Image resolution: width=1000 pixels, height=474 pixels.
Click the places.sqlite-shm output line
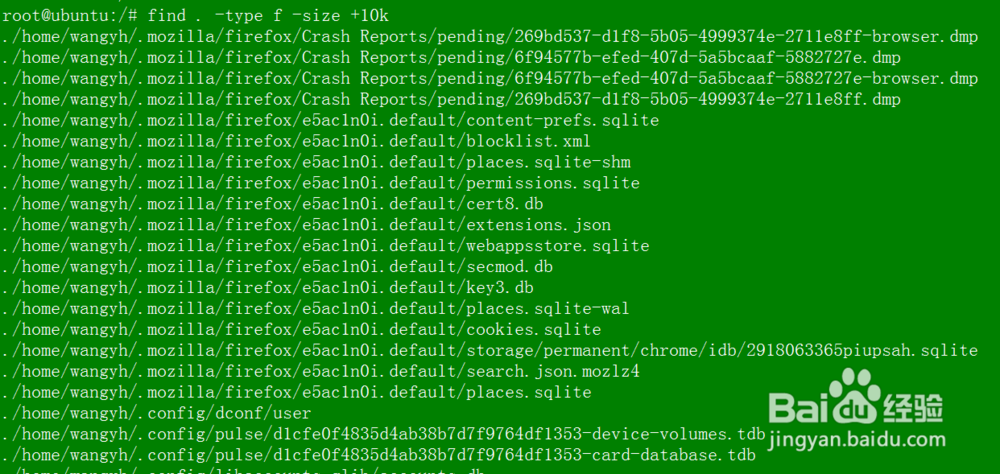pos(316,162)
